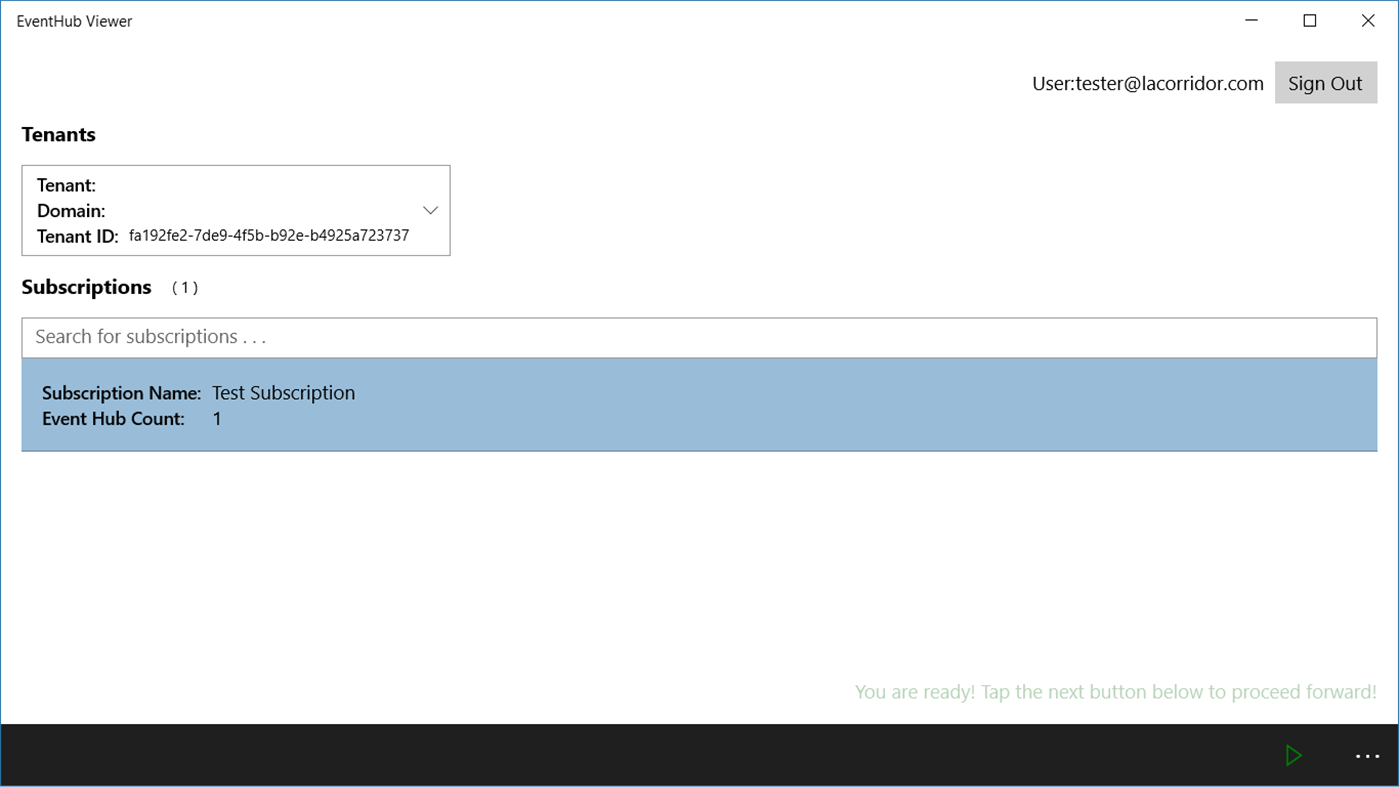Screen dimensions: 1399x787
Task: Expand the Tenant selection dropdown
Action: [235, 210]
